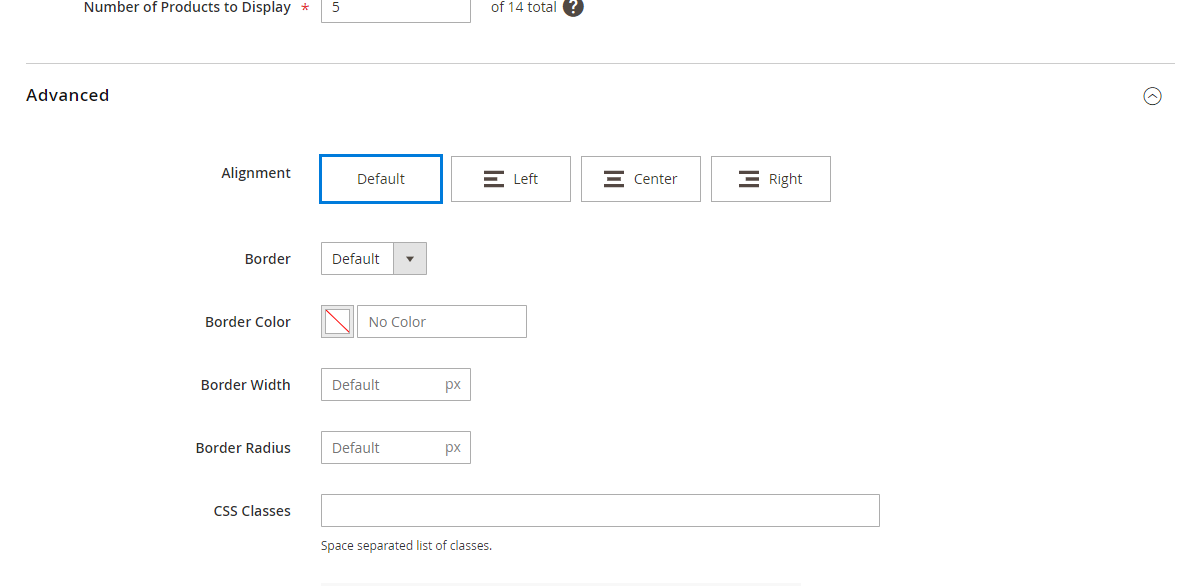Select Default alignment option
This screenshot has height=586, width=1192.
(381, 179)
